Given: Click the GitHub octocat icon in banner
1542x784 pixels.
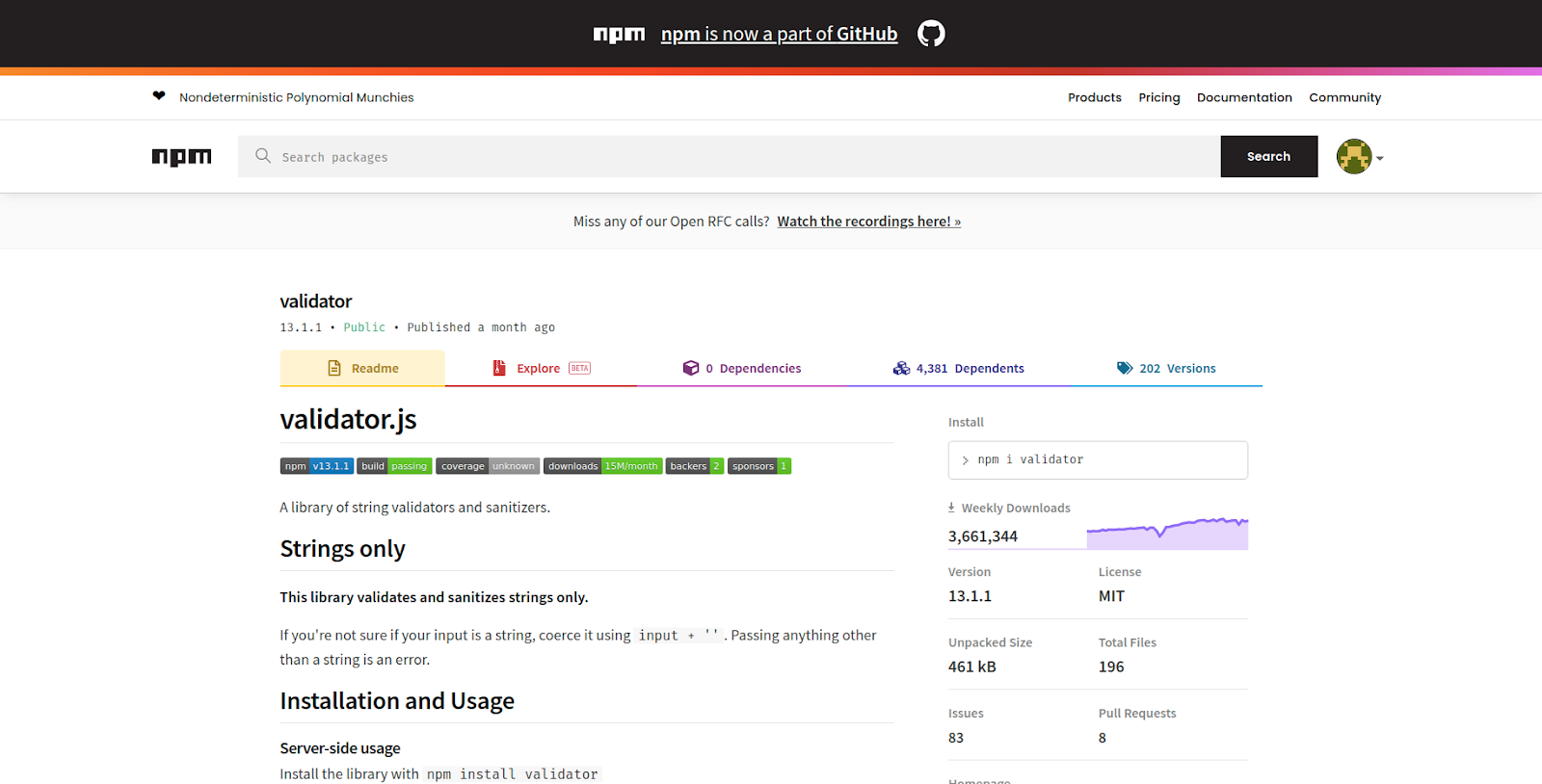Looking at the screenshot, I should click(931, 34).
